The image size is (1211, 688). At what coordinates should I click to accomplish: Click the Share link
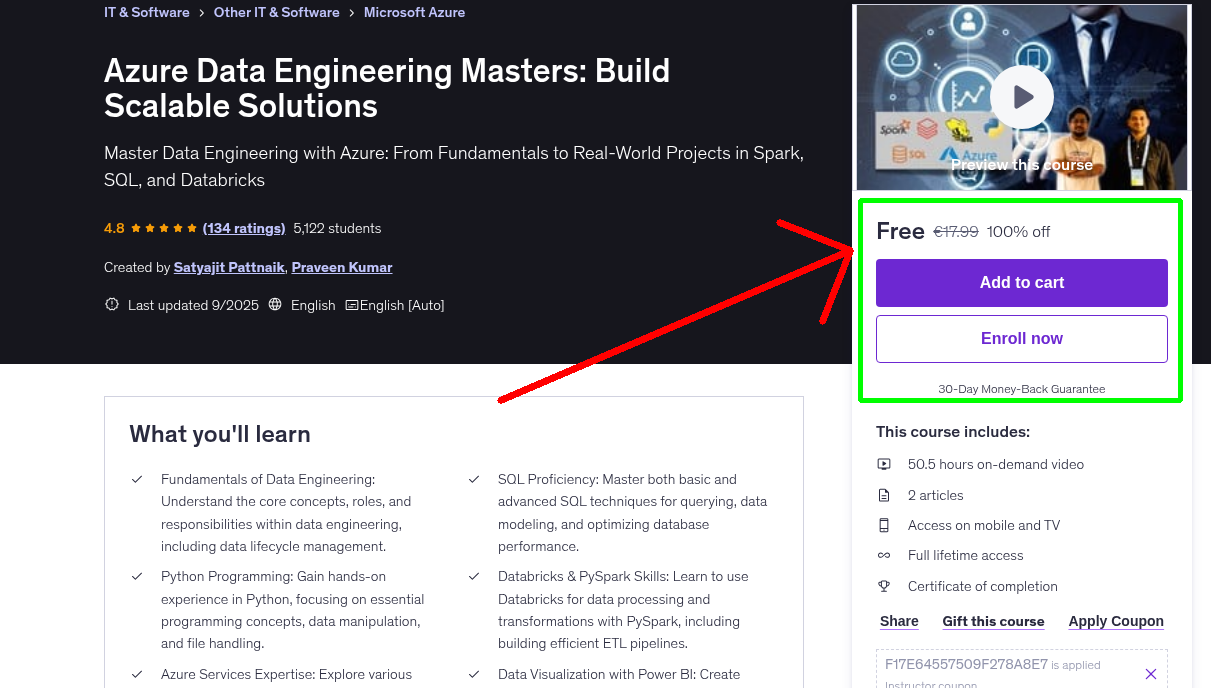pos(898,621)
